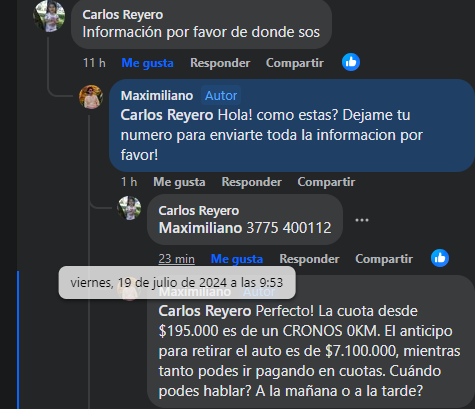Click the like reaction icon under Carlos's first comment
This screenshot has width=475, height=409.
351,62
